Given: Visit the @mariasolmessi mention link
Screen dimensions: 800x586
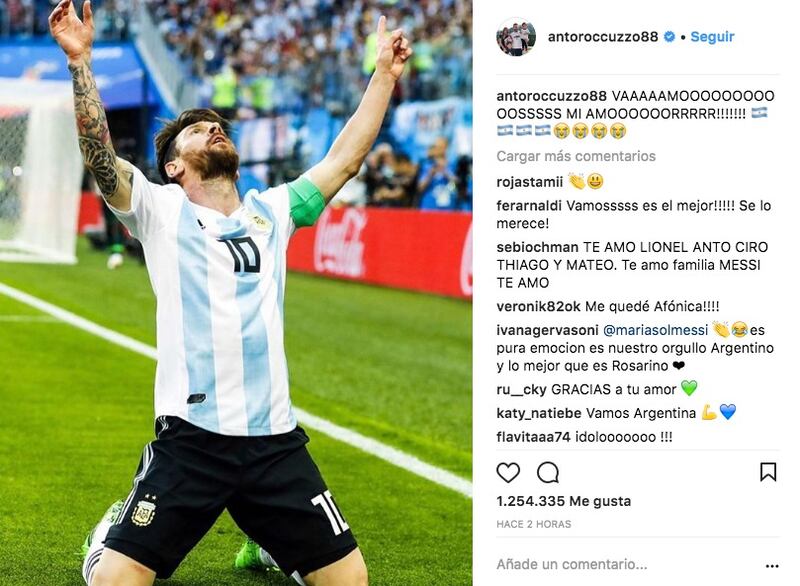Looking at the screenshot, I should tap(656, 330).
